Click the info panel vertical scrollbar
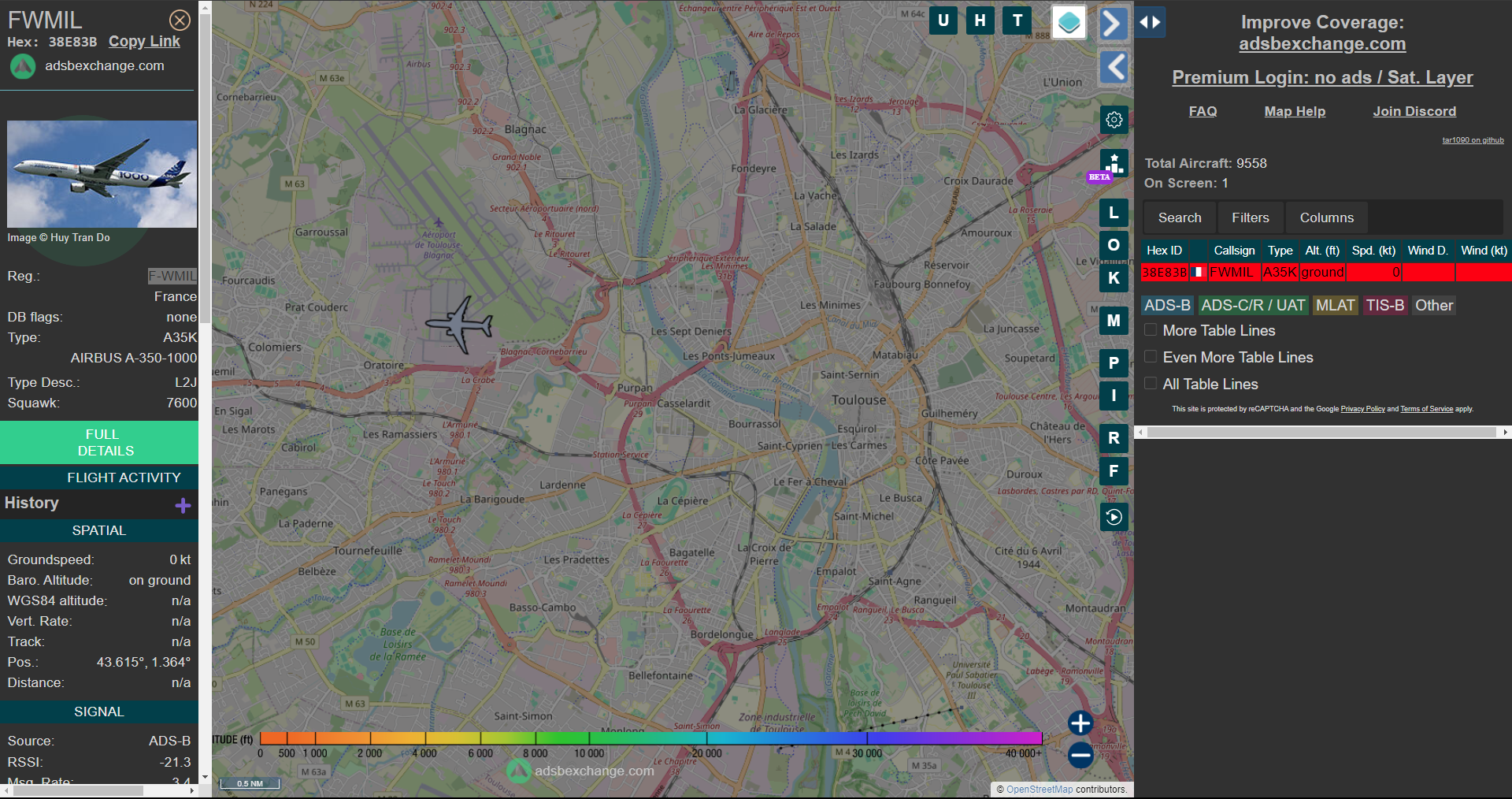Image resolution: width=1512 pixels, height=799 pixels. [x=205, y=168]
